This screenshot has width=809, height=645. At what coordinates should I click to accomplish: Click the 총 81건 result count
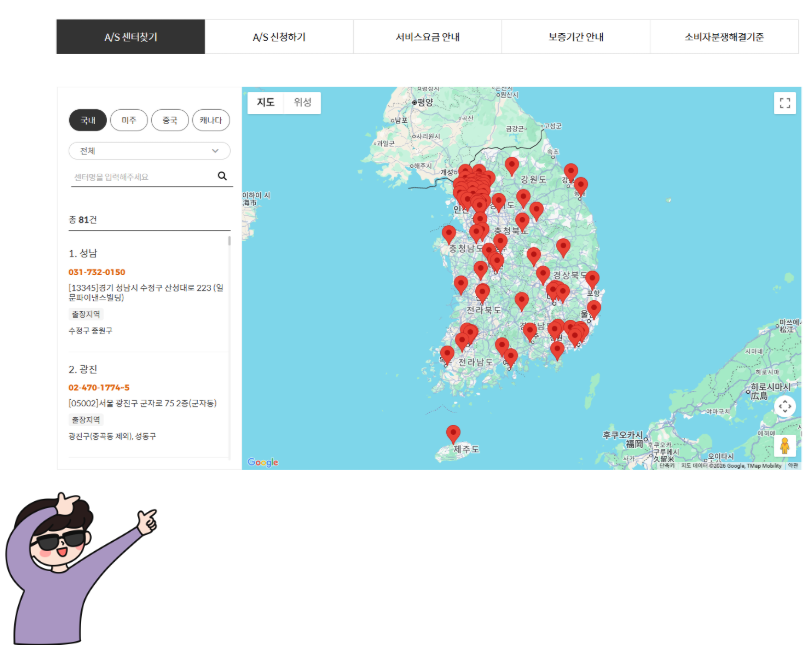83,220
